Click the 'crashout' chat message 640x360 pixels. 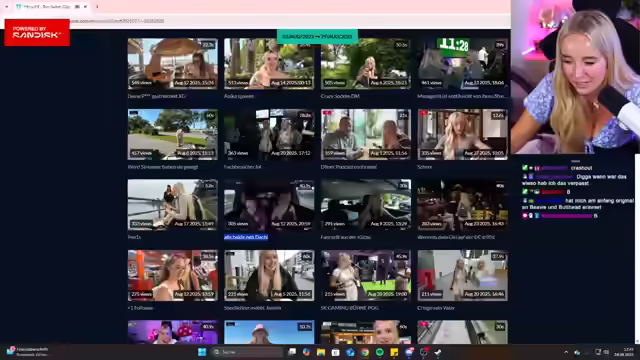581,168
